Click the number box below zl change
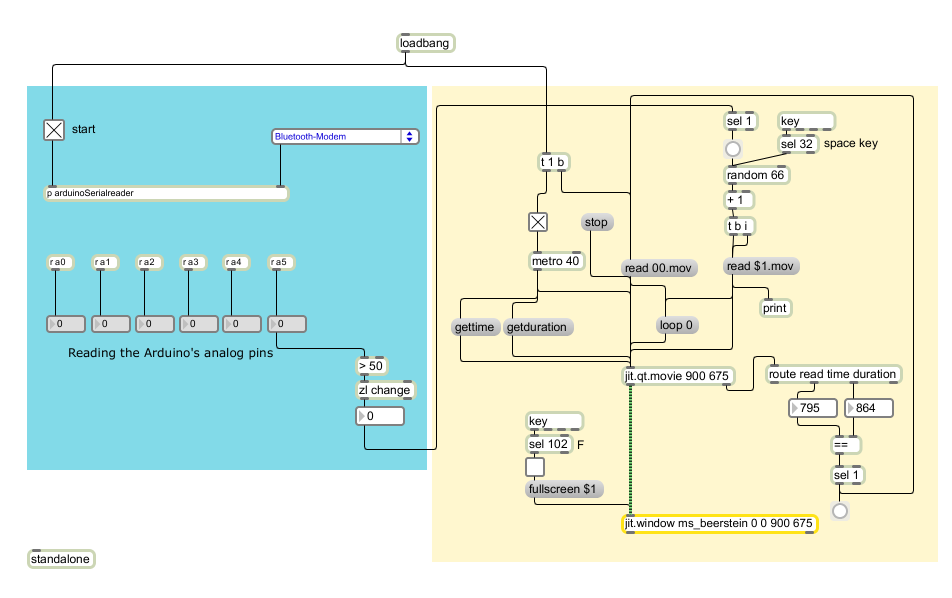952x598 pixels. tap(381, 415)
